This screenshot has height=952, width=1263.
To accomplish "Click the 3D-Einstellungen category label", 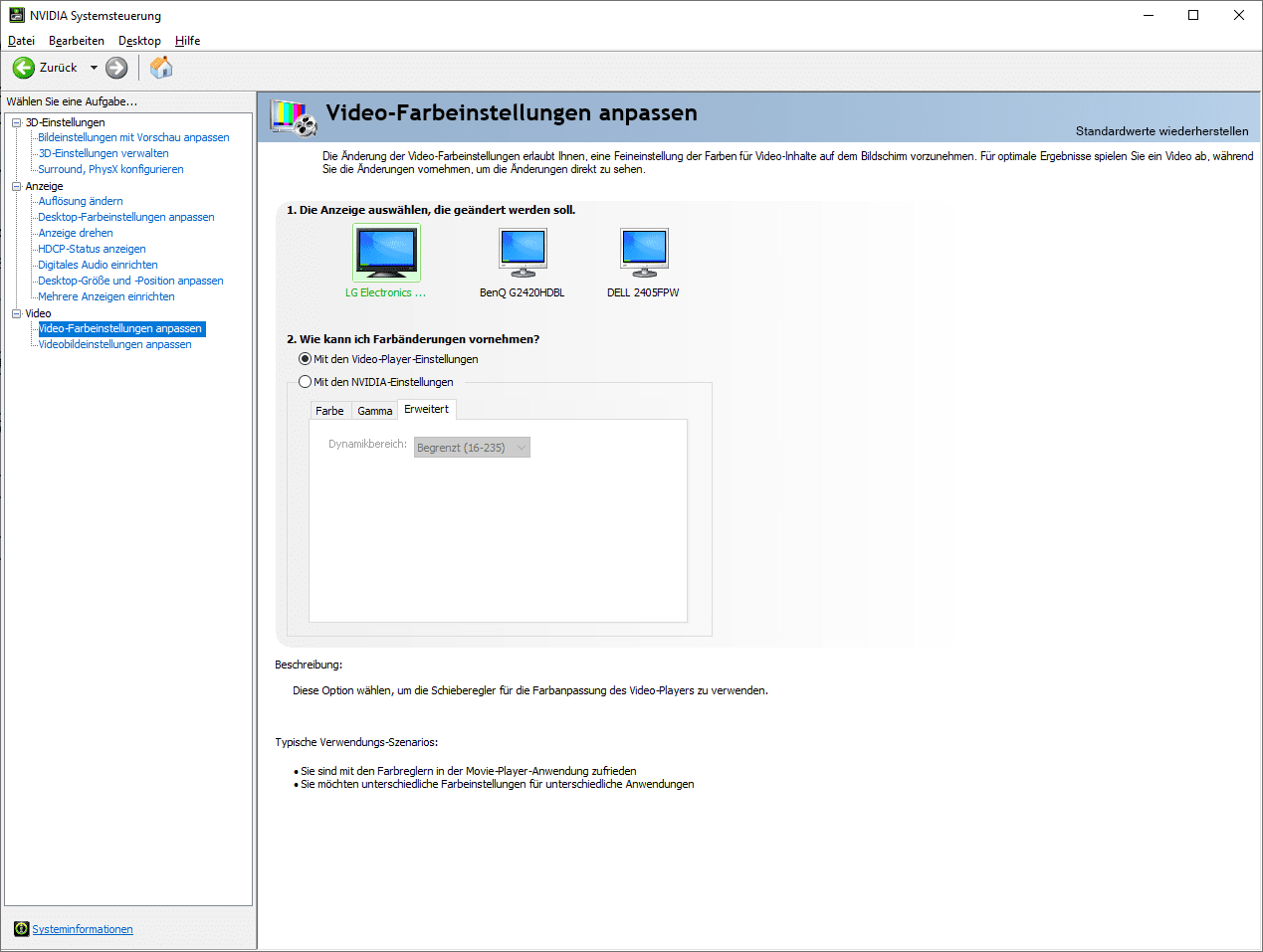I will (65, 122).
